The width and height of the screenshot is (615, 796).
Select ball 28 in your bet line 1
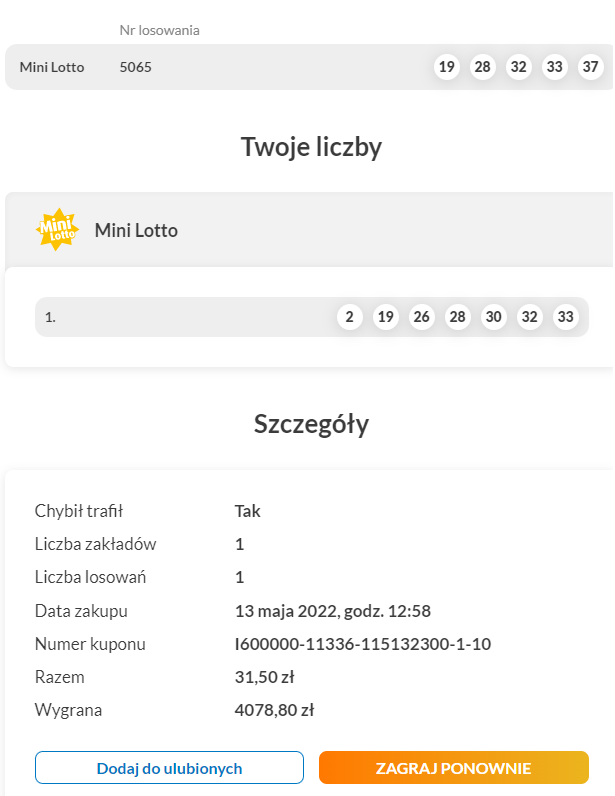pyautogui.click(x=457, y=317)
